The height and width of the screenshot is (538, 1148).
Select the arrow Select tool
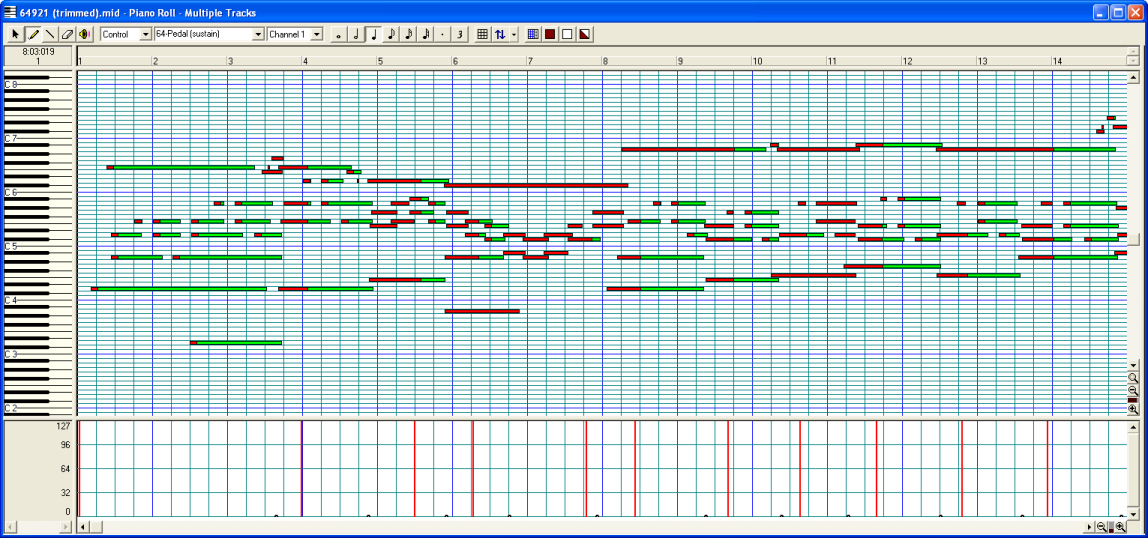16,34
